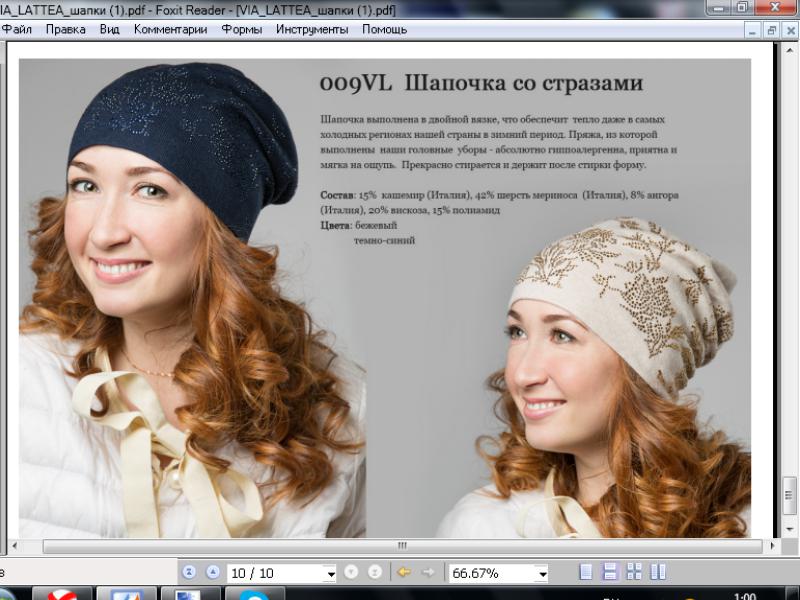800x600 pixels.
Task: Open the Инструменты menu
Action: point(312,29)
